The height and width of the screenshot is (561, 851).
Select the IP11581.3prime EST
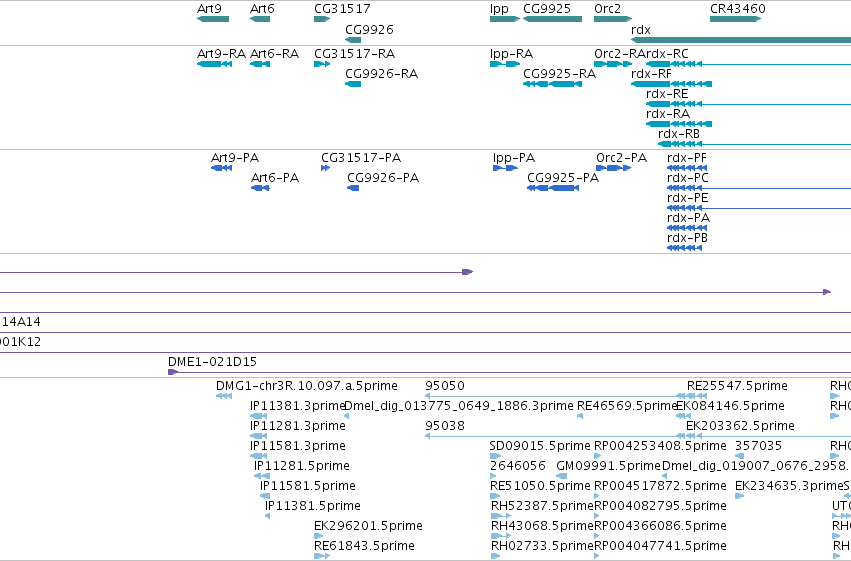coord(258,456)
